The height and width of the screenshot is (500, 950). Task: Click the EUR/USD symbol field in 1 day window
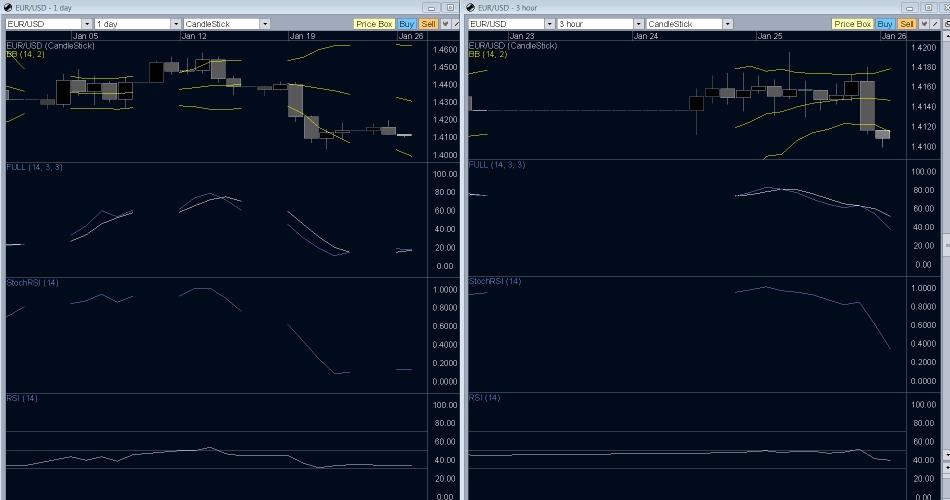tap(44, 24)
